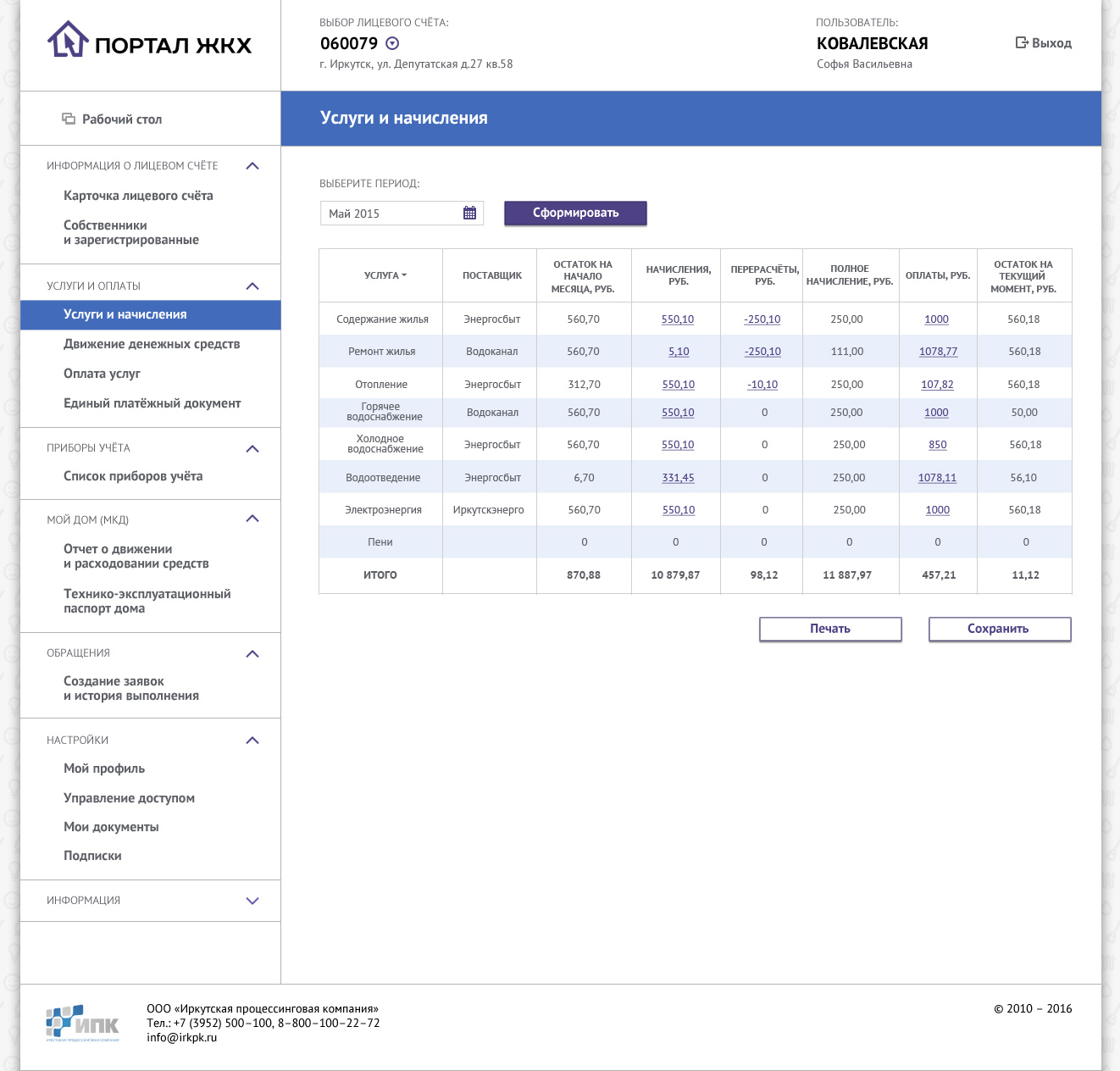Viewport: 1120px width, 1071px height.
Task: Go to Единый платёжный документ
Action: pos(152,403)
